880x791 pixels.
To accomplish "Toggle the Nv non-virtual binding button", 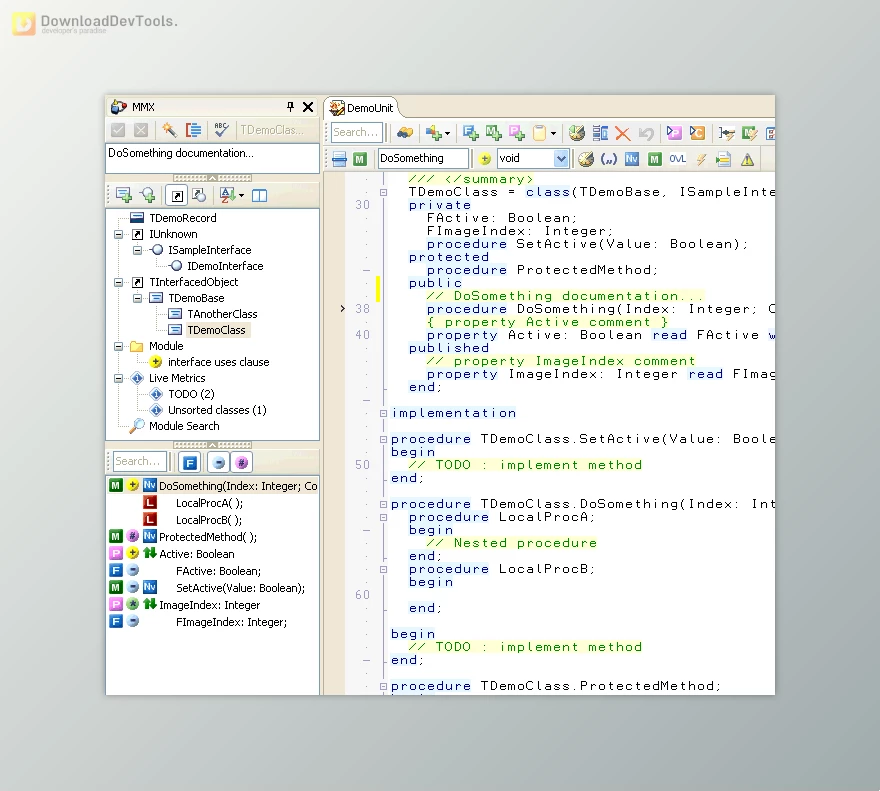I will coord(632,159).
